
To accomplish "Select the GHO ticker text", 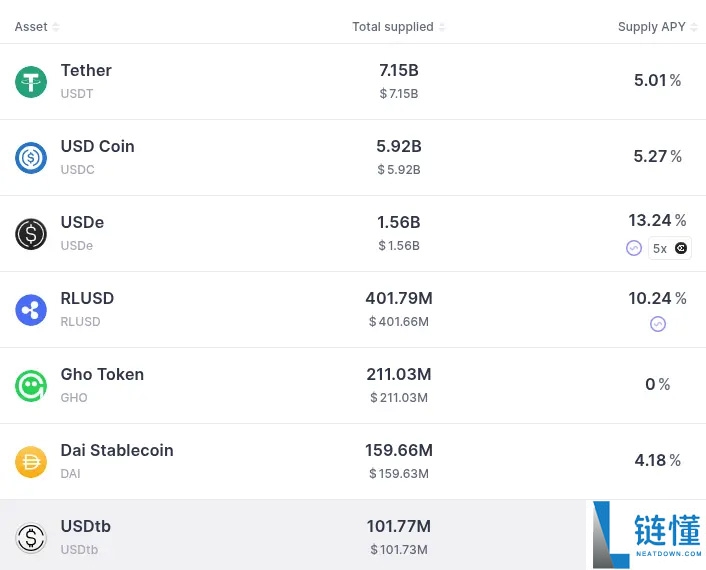I will pos(74,398).
